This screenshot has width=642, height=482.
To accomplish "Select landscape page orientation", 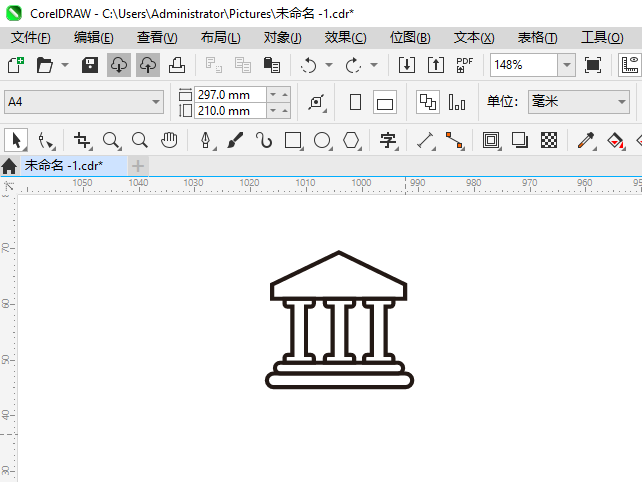I will (x=385, y=102).
